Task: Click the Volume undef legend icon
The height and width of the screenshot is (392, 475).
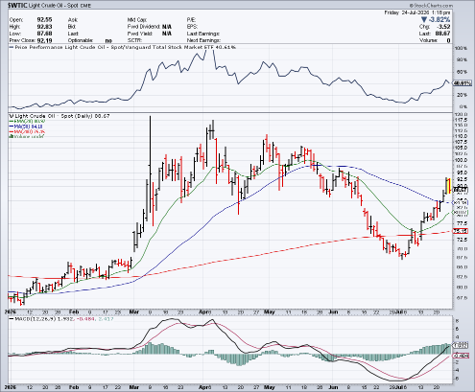Action: (11, 136)
